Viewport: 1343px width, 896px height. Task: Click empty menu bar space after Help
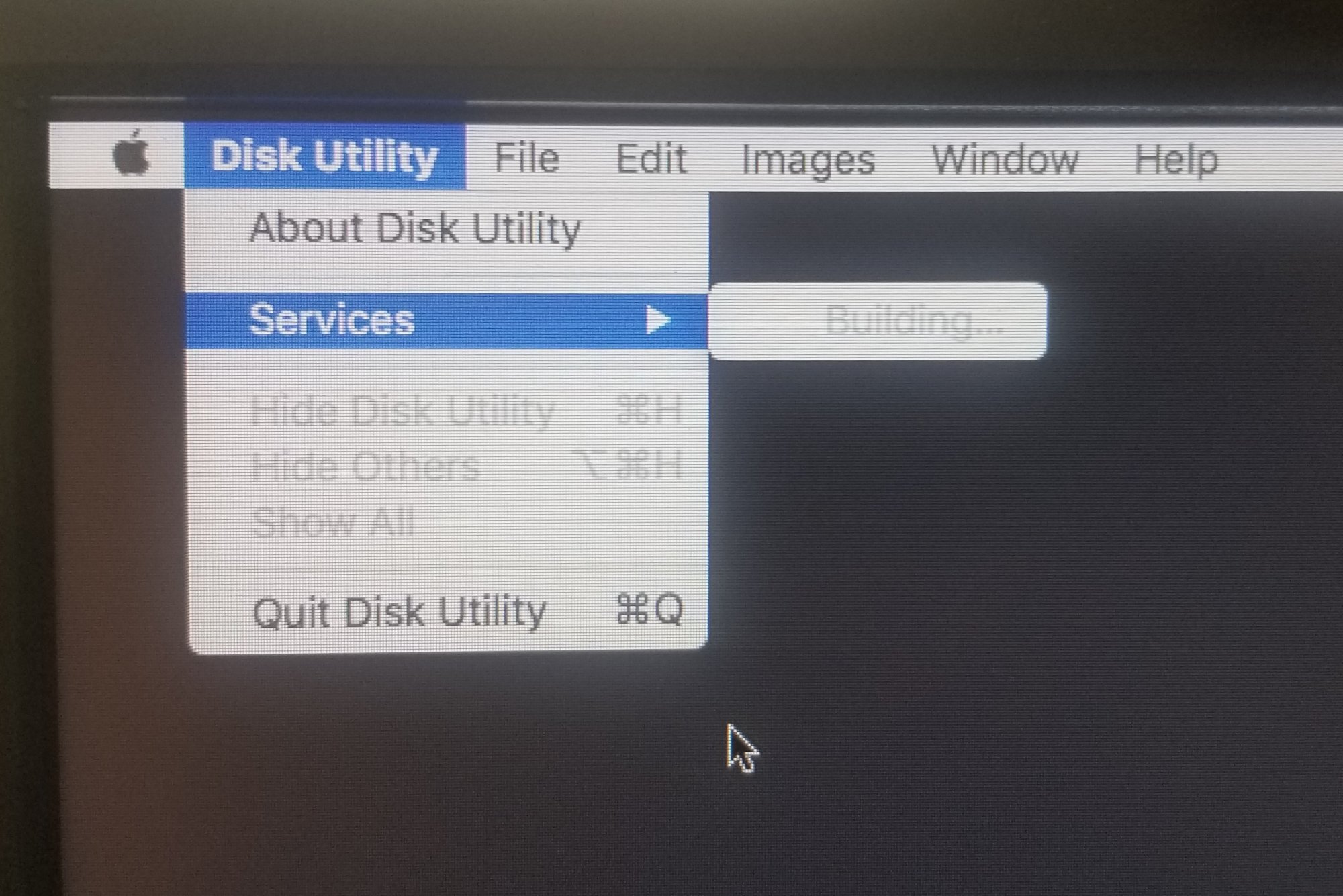click(x=1283, y=160)
